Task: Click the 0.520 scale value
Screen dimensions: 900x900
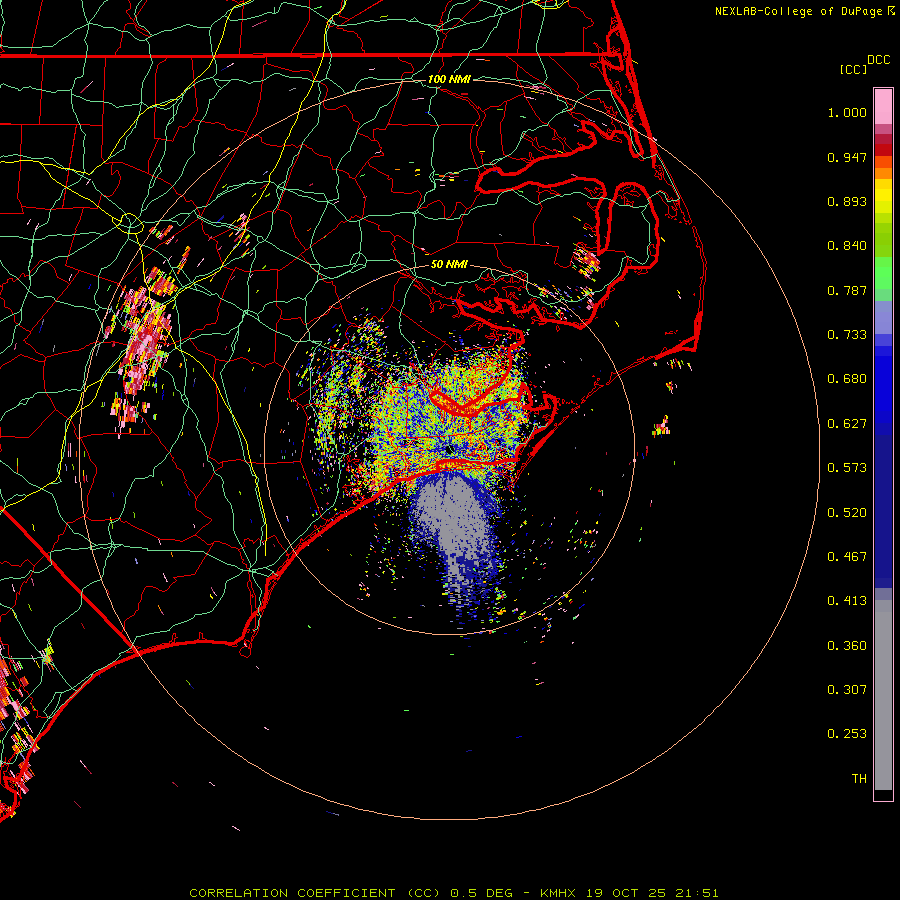Action: tap(847, 513)
